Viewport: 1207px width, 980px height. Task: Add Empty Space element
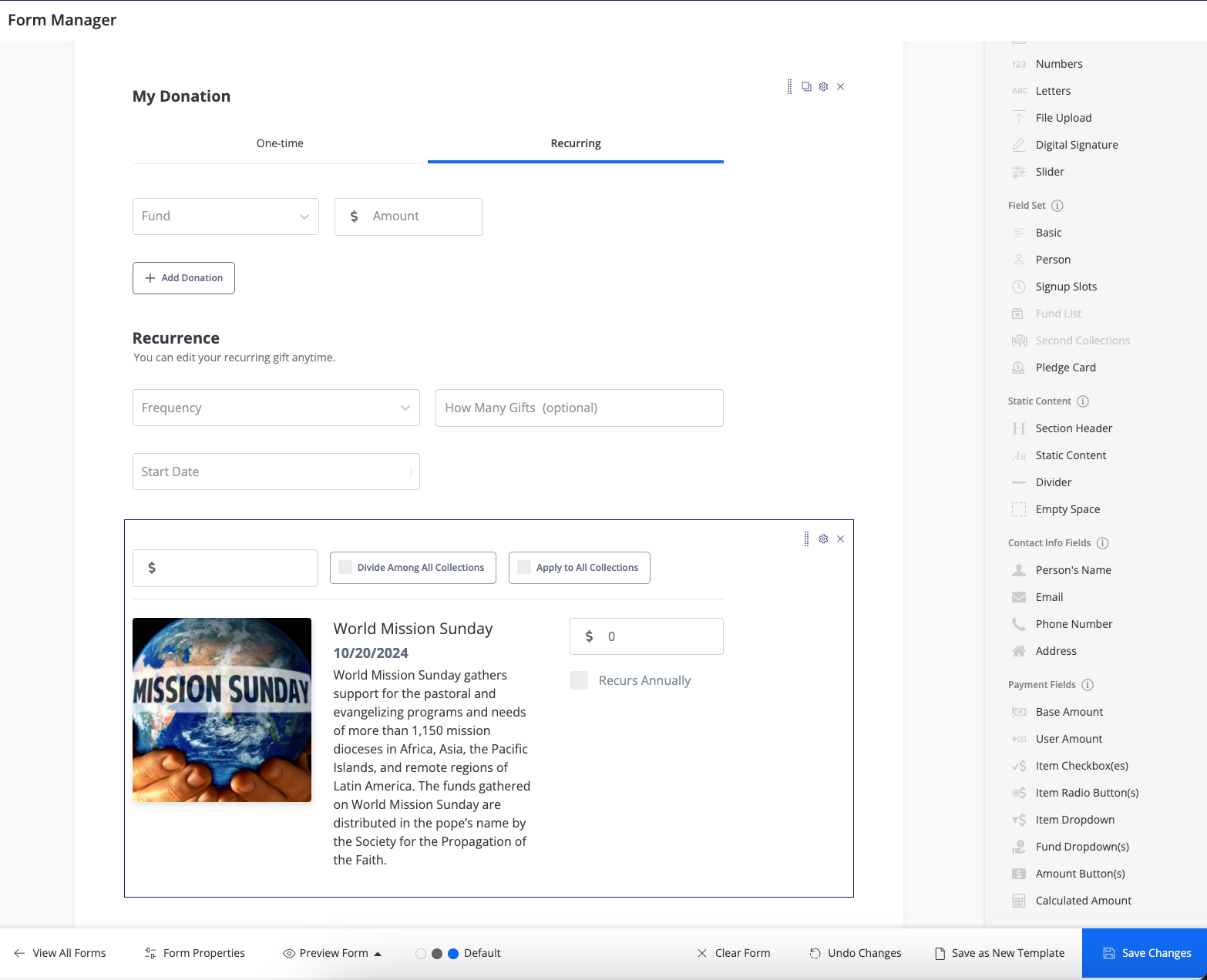[1067, 509]
